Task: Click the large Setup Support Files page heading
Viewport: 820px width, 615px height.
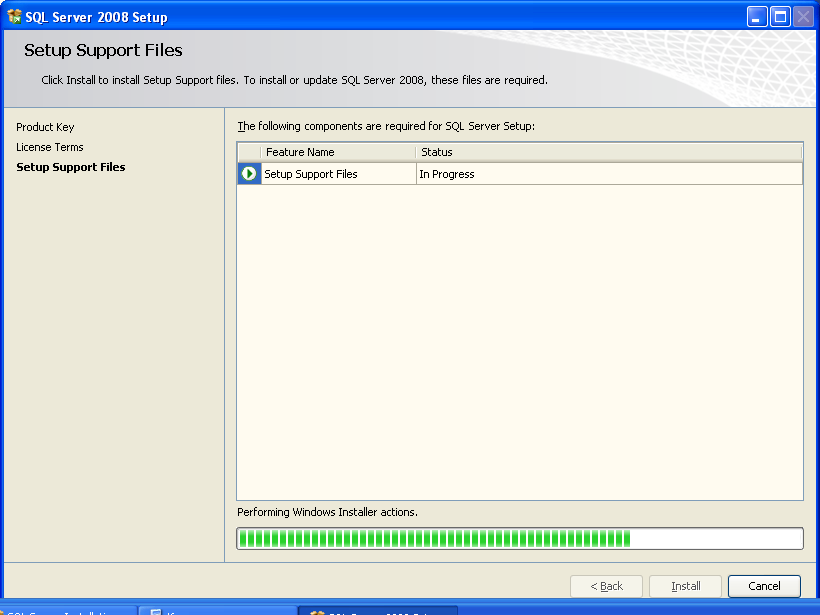Action: point(103,50)
